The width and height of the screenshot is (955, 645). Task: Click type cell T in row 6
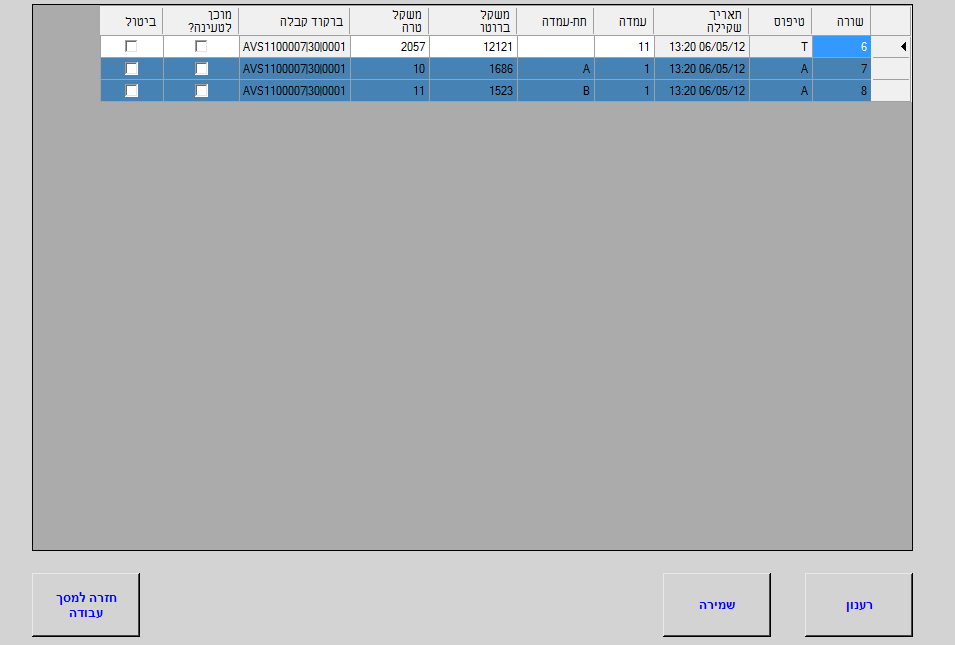tap(781, 47)
